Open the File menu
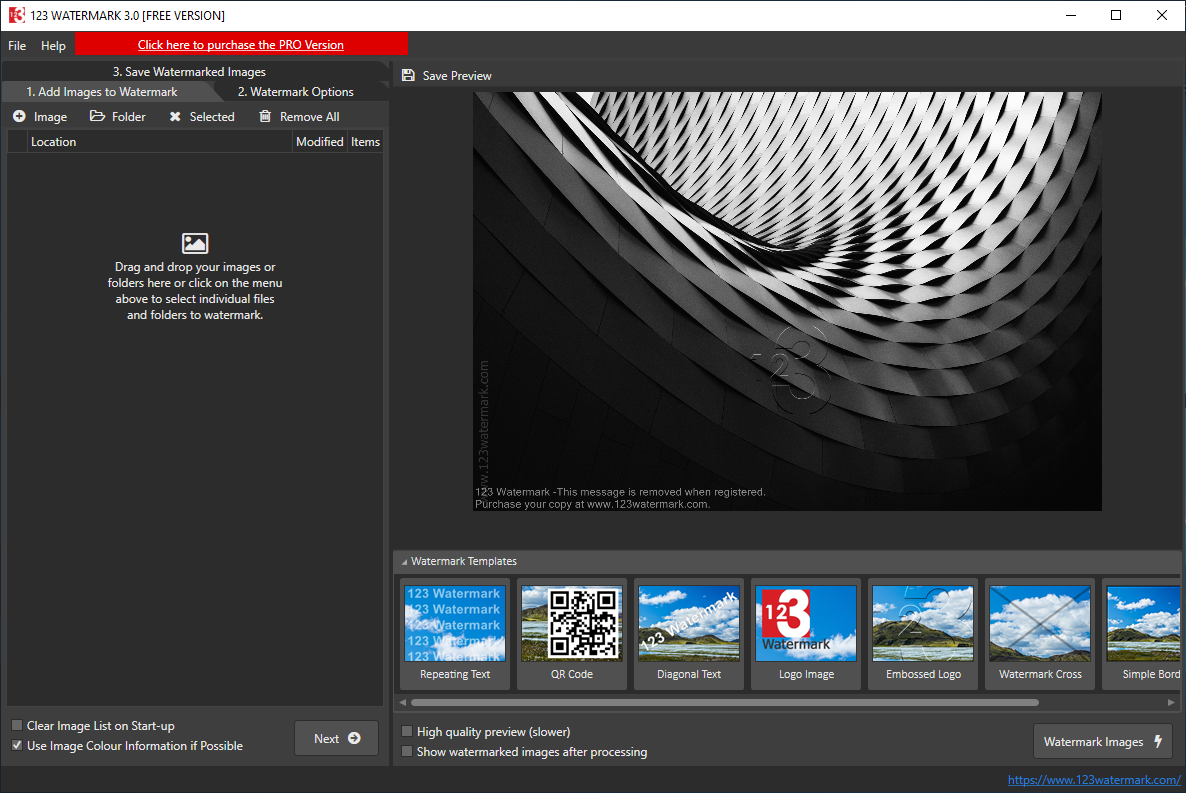Screen dimensions: 1186x793 click(16, 45)
